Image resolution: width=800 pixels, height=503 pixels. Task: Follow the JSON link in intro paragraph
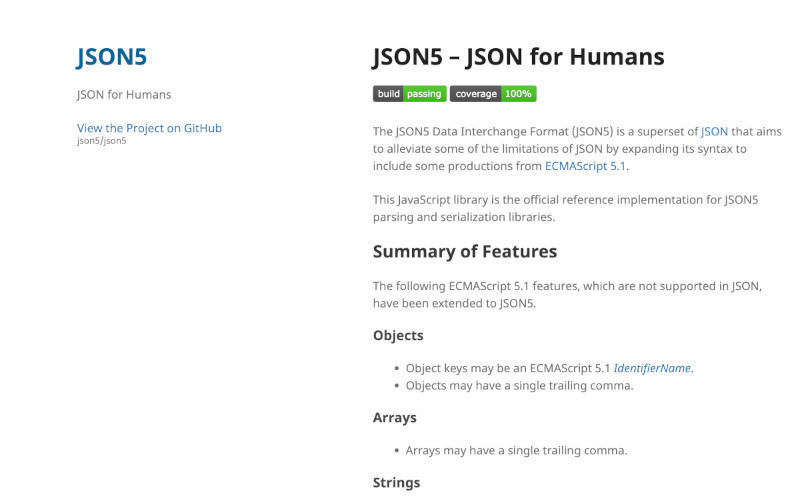714,131
